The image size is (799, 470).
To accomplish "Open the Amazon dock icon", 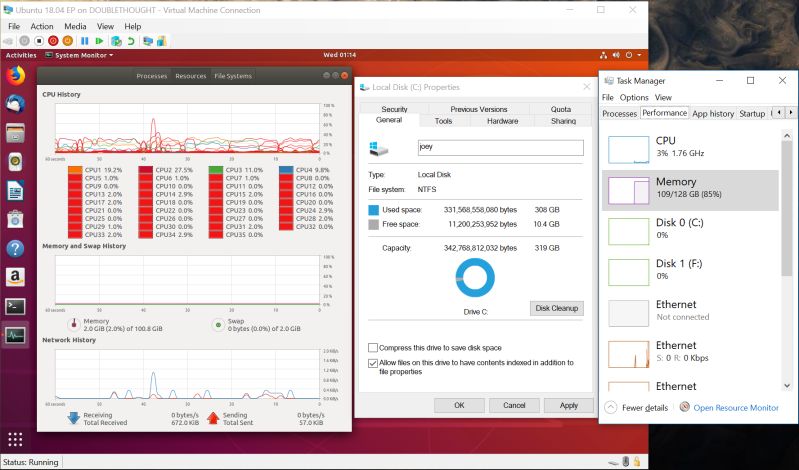I will 15,277.
